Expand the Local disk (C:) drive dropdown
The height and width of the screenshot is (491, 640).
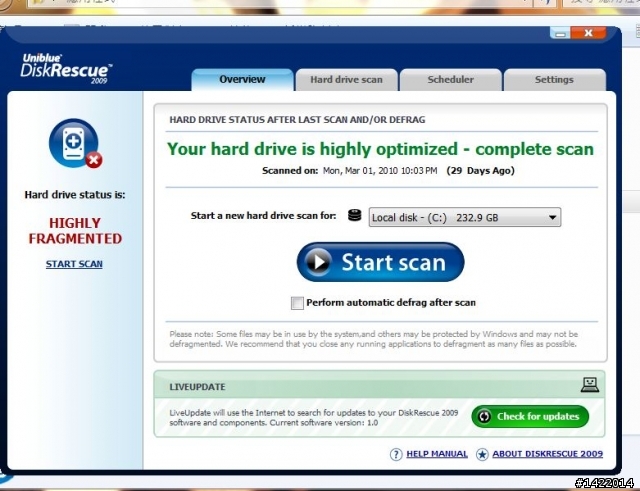[x=464, y=217]
